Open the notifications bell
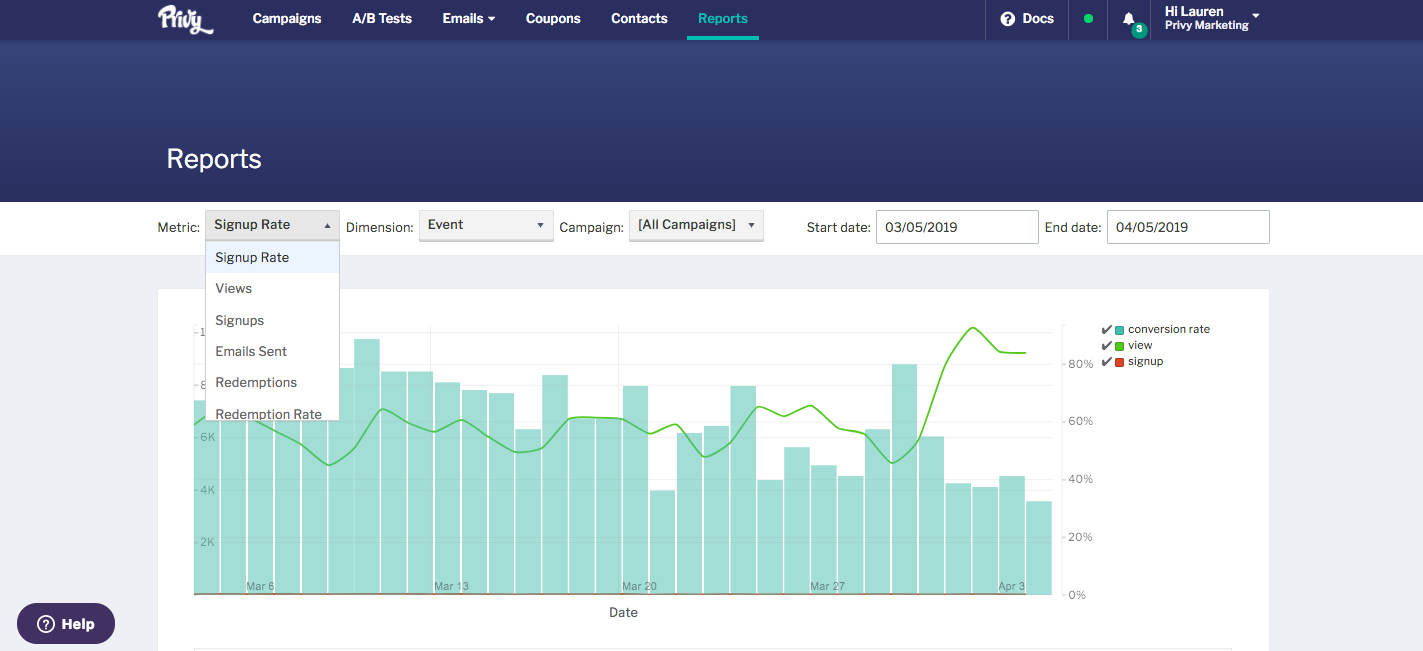Viewport: 1423px width, 651px height. click(x=1129, y=19)
